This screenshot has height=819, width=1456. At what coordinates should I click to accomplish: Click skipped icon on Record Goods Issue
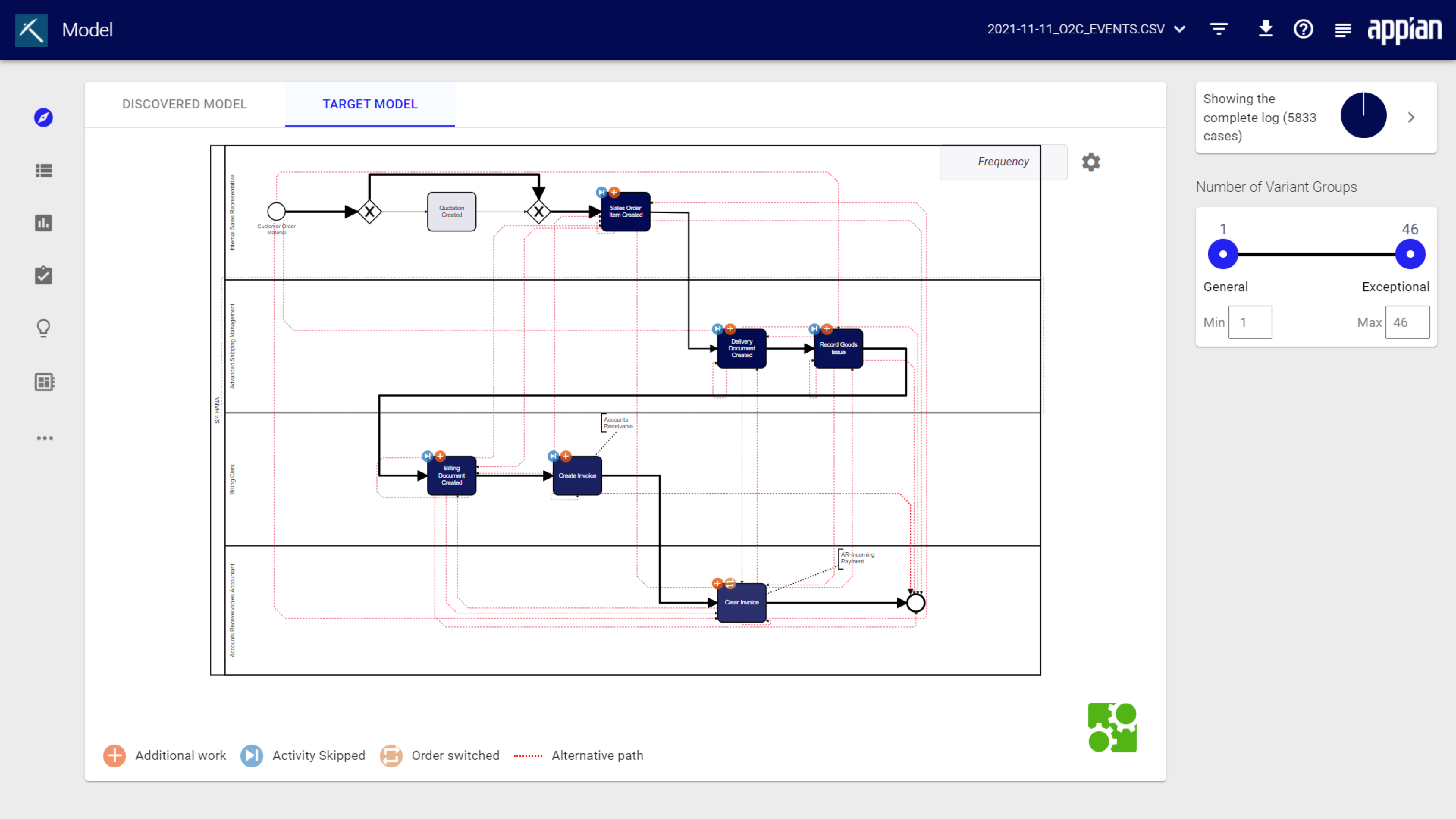pos(814,329)
